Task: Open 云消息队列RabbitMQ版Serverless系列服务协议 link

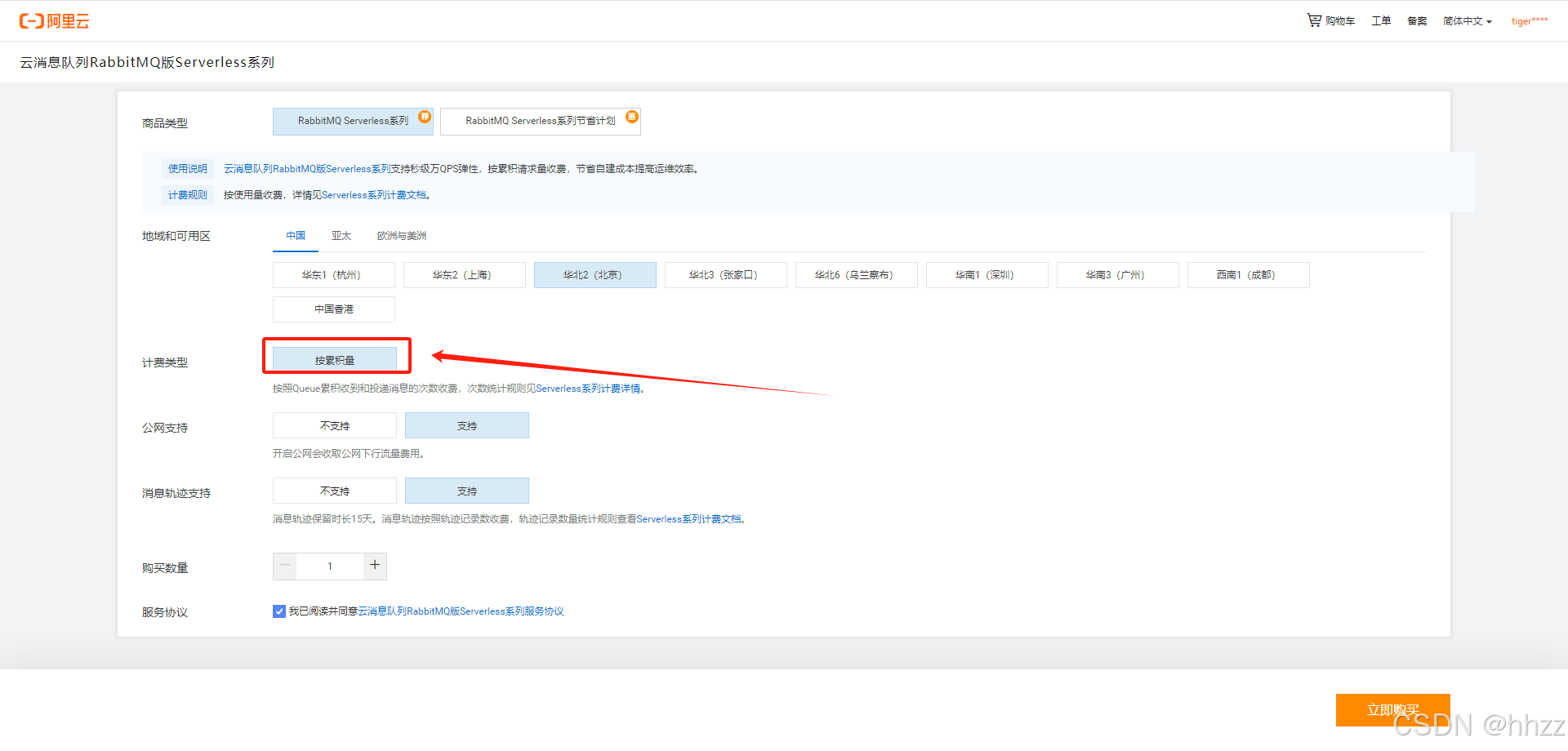Action: click(x=461, y=611)
